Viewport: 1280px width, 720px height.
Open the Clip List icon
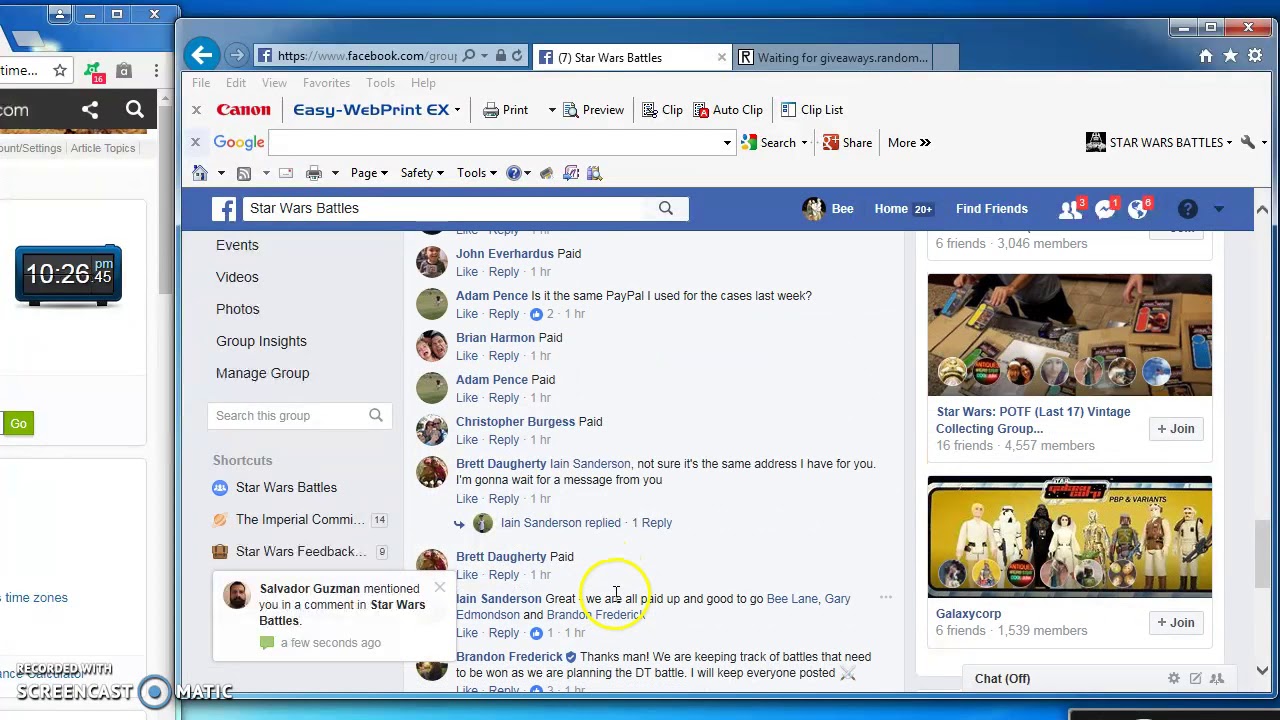(x=788, y=110)
